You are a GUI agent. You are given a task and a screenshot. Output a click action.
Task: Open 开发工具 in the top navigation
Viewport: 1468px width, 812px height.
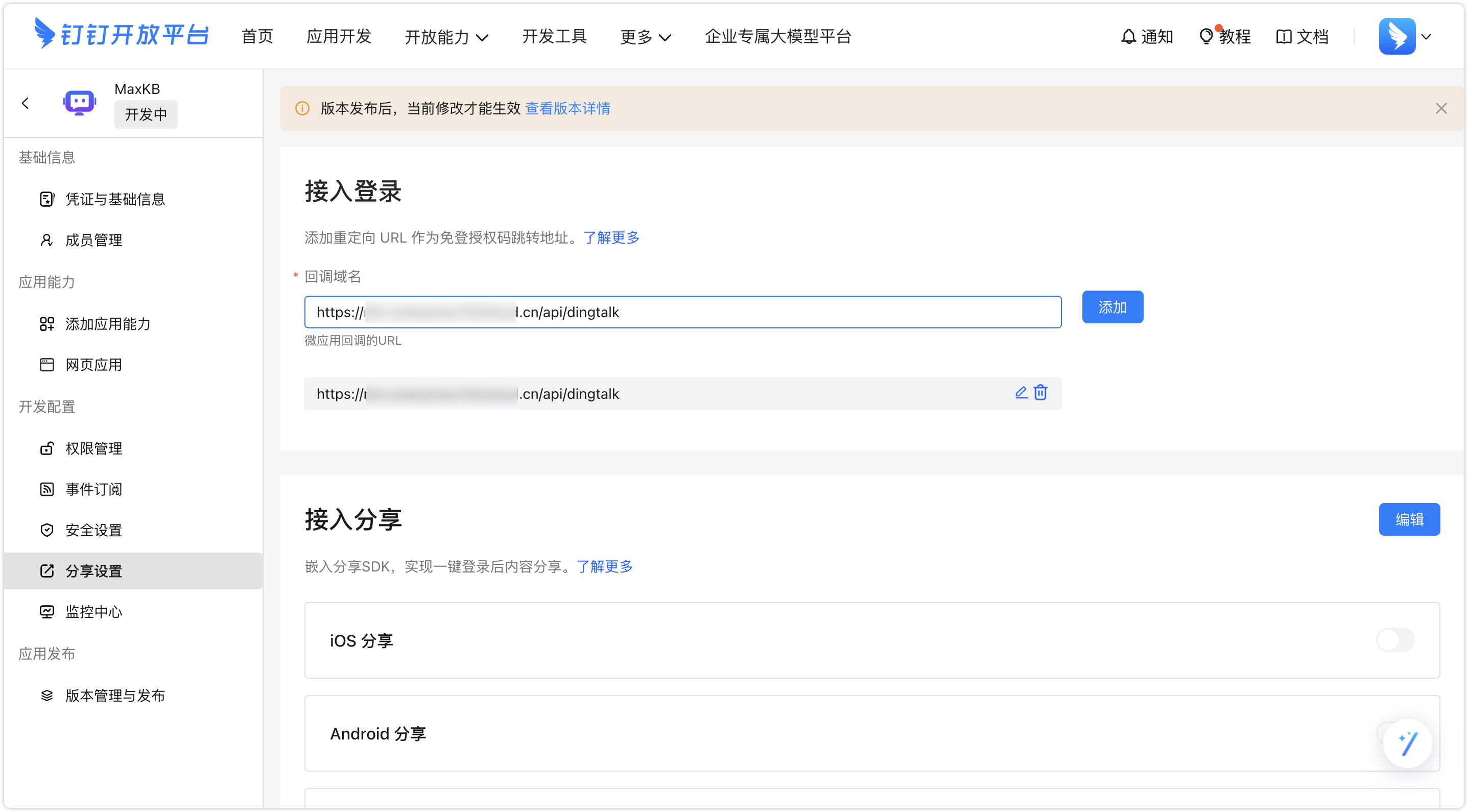coord(555,36)
